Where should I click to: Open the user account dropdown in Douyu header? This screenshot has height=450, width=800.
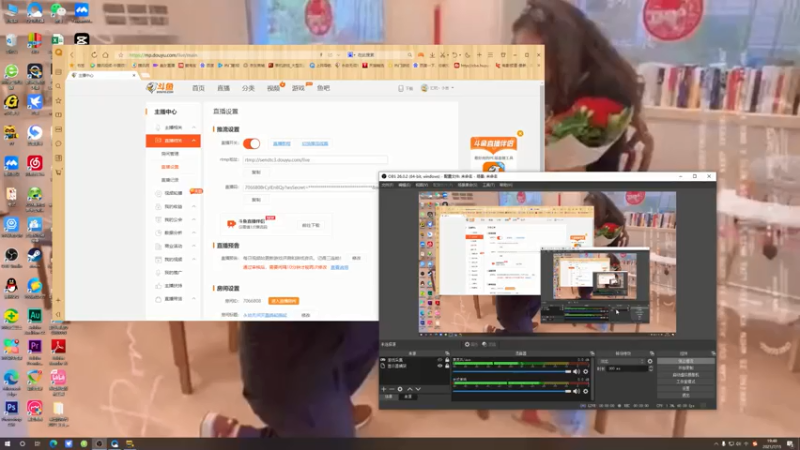pos(438,88)
